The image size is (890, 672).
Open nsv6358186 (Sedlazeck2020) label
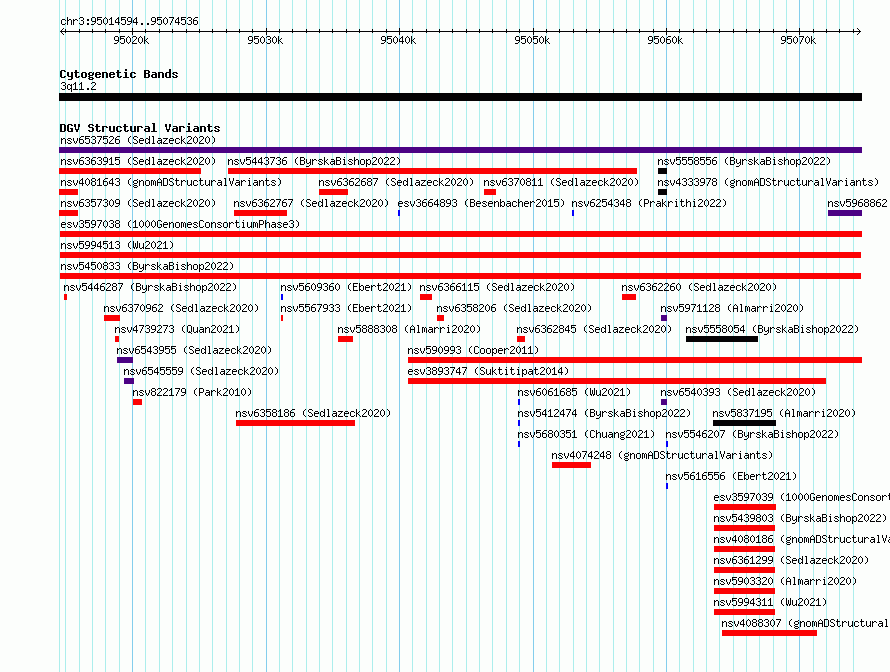coord(313,413)
